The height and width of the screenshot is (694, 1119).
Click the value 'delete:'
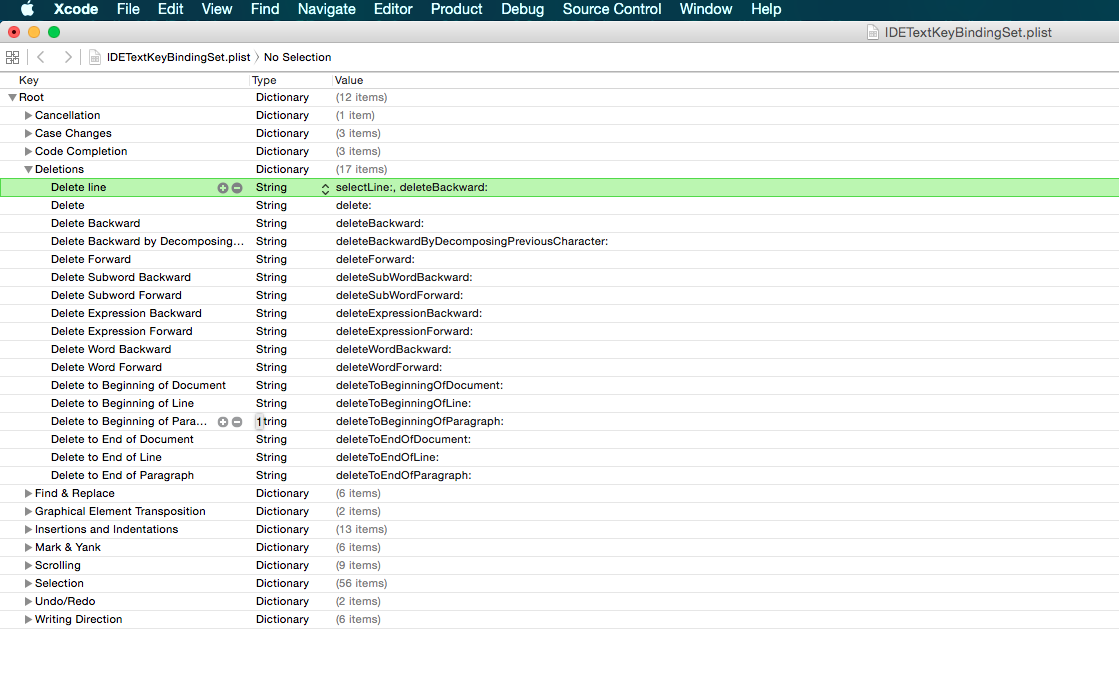click(354, 206)
